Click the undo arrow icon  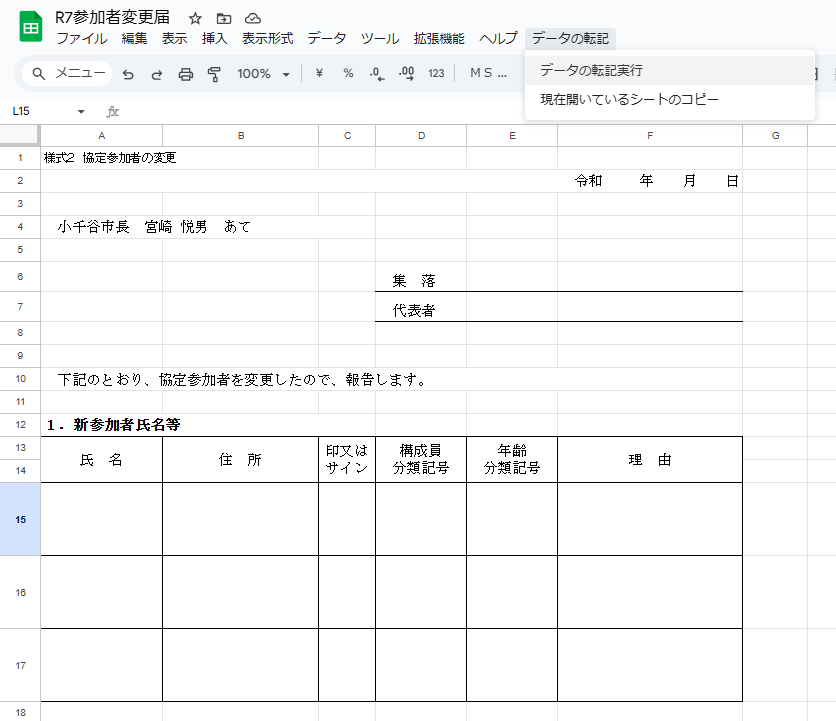point(128,74)
